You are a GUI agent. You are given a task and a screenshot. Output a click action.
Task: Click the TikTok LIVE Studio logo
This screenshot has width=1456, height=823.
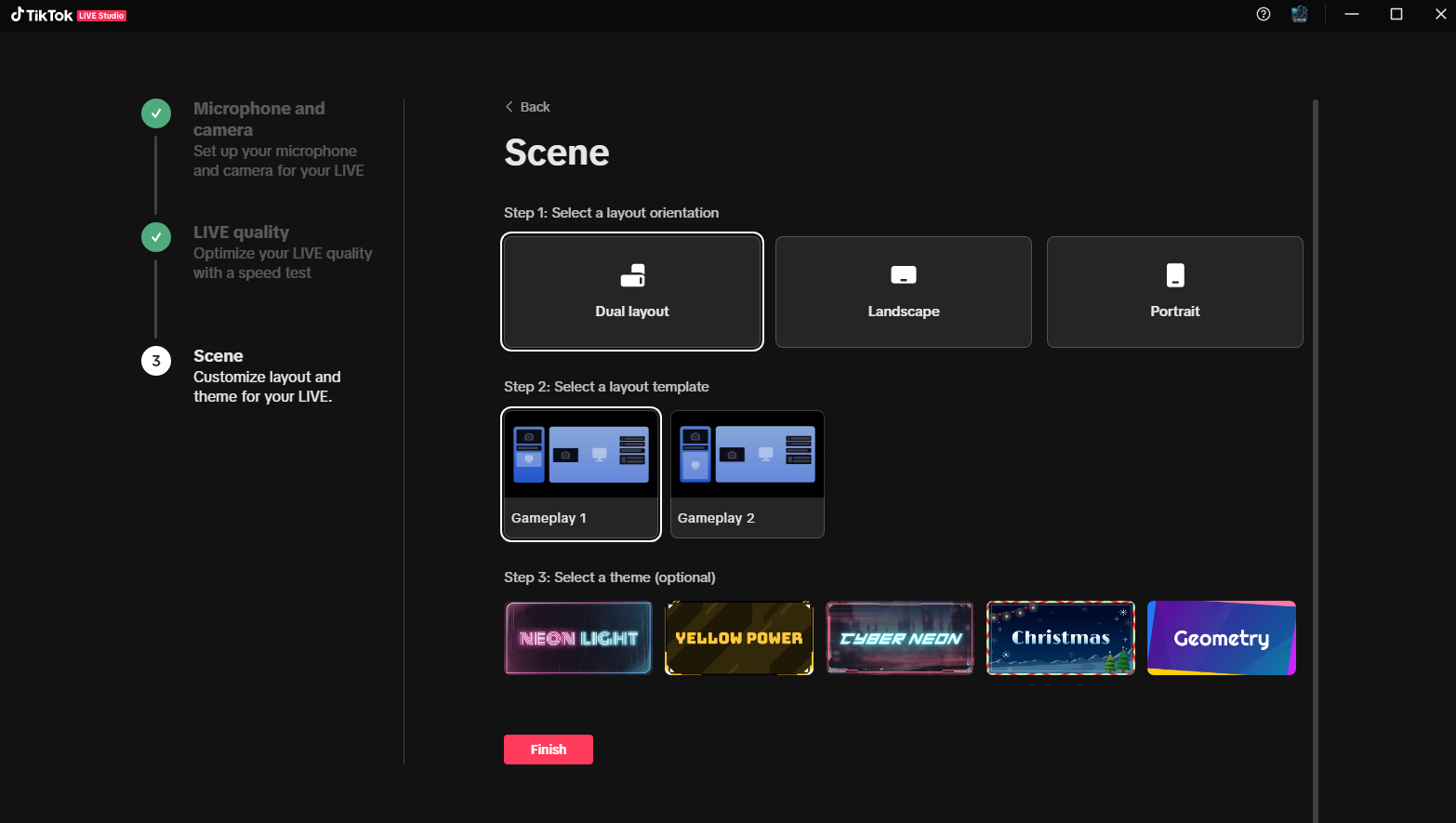tap(68, 15)
